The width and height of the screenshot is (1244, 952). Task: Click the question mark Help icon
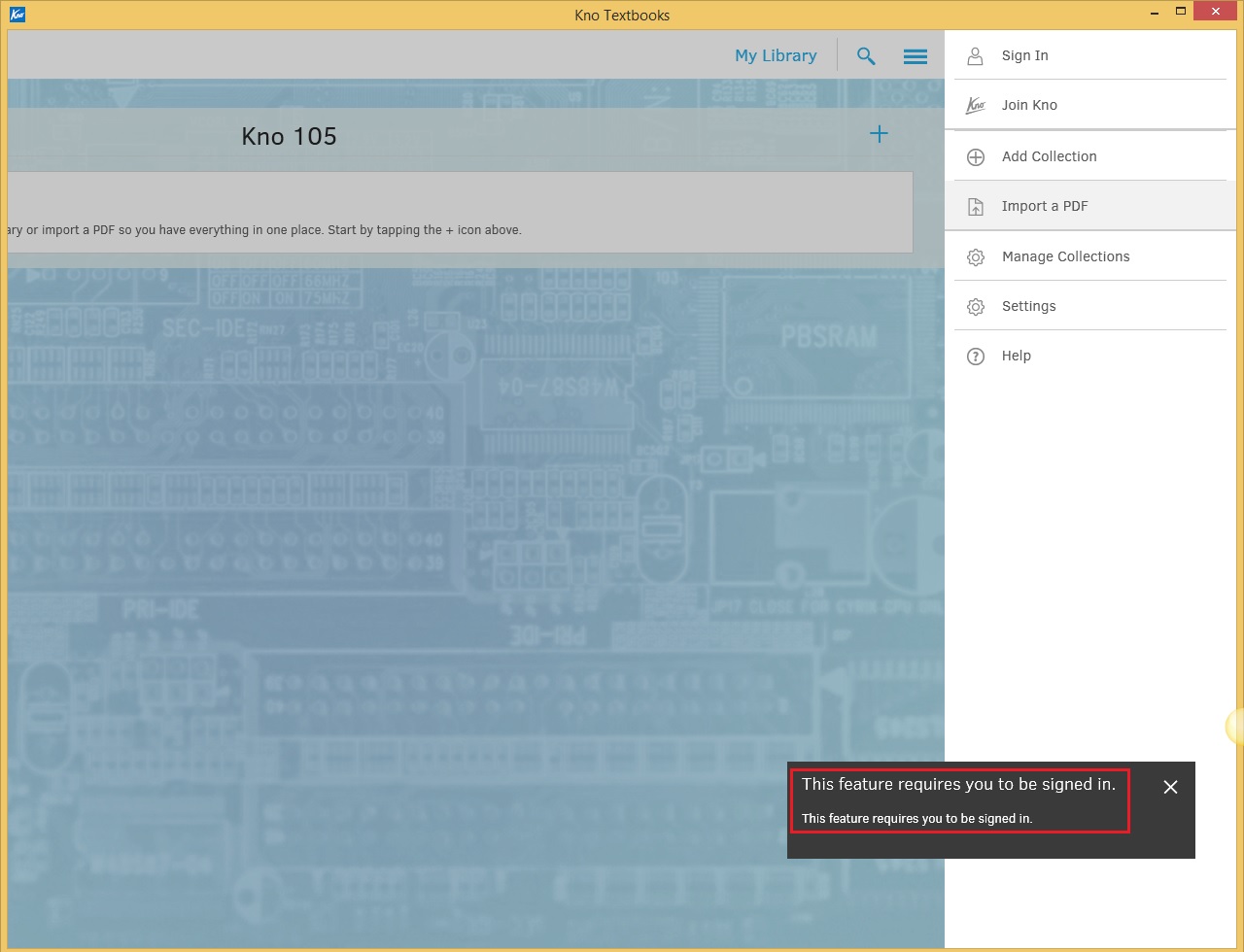pos(976,357)
